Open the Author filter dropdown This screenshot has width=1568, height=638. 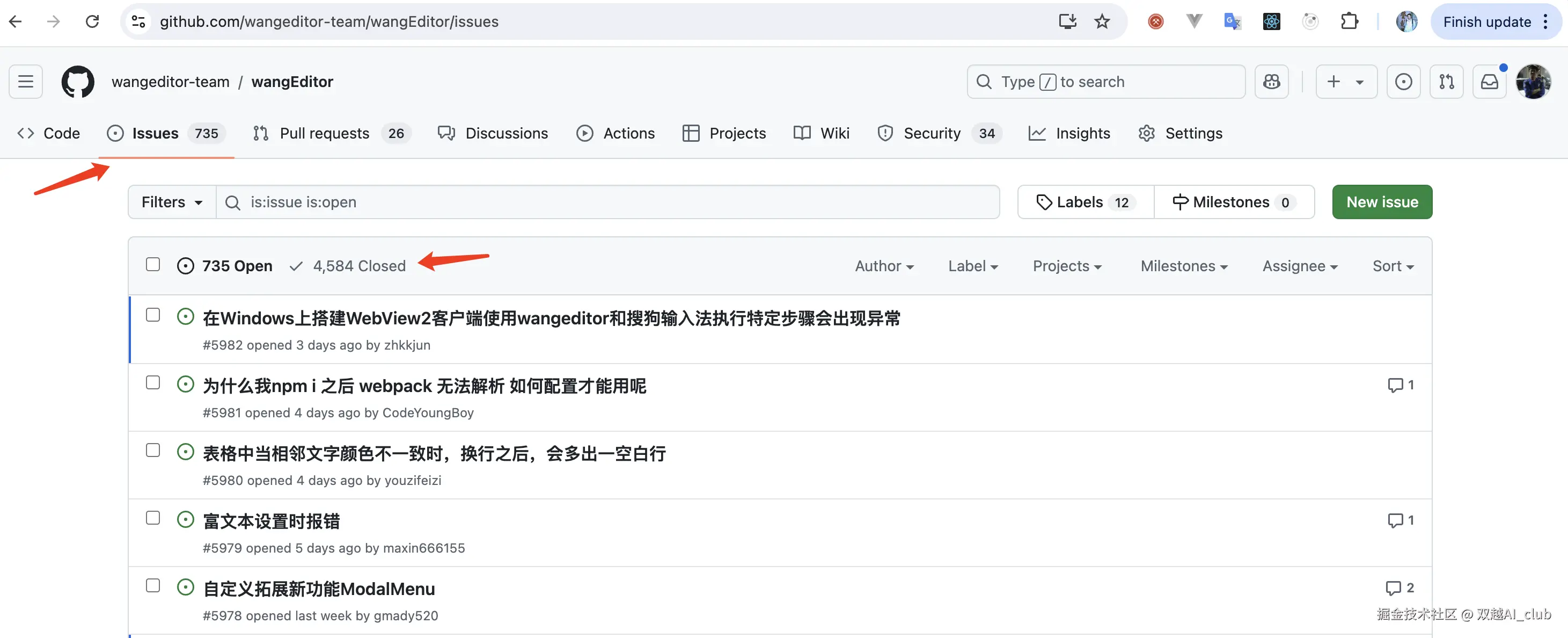884,266
